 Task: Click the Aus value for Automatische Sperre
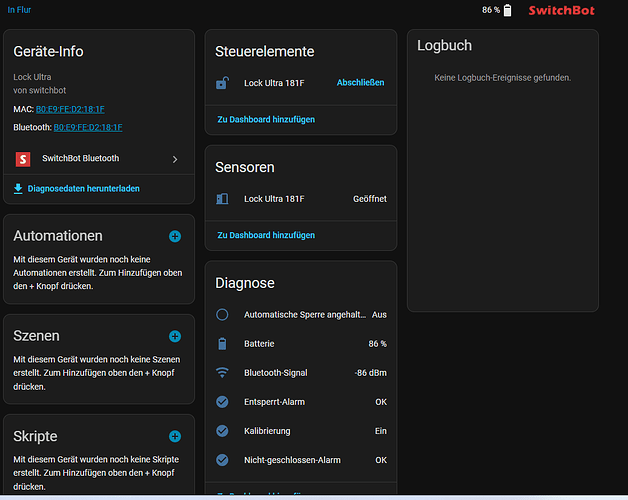379,315
